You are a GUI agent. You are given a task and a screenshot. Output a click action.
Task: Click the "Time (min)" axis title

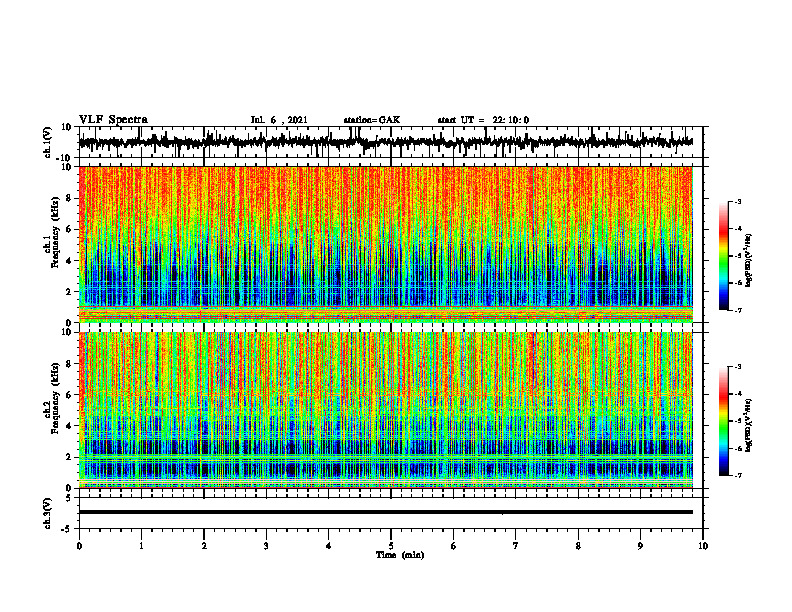coord(400,555)
